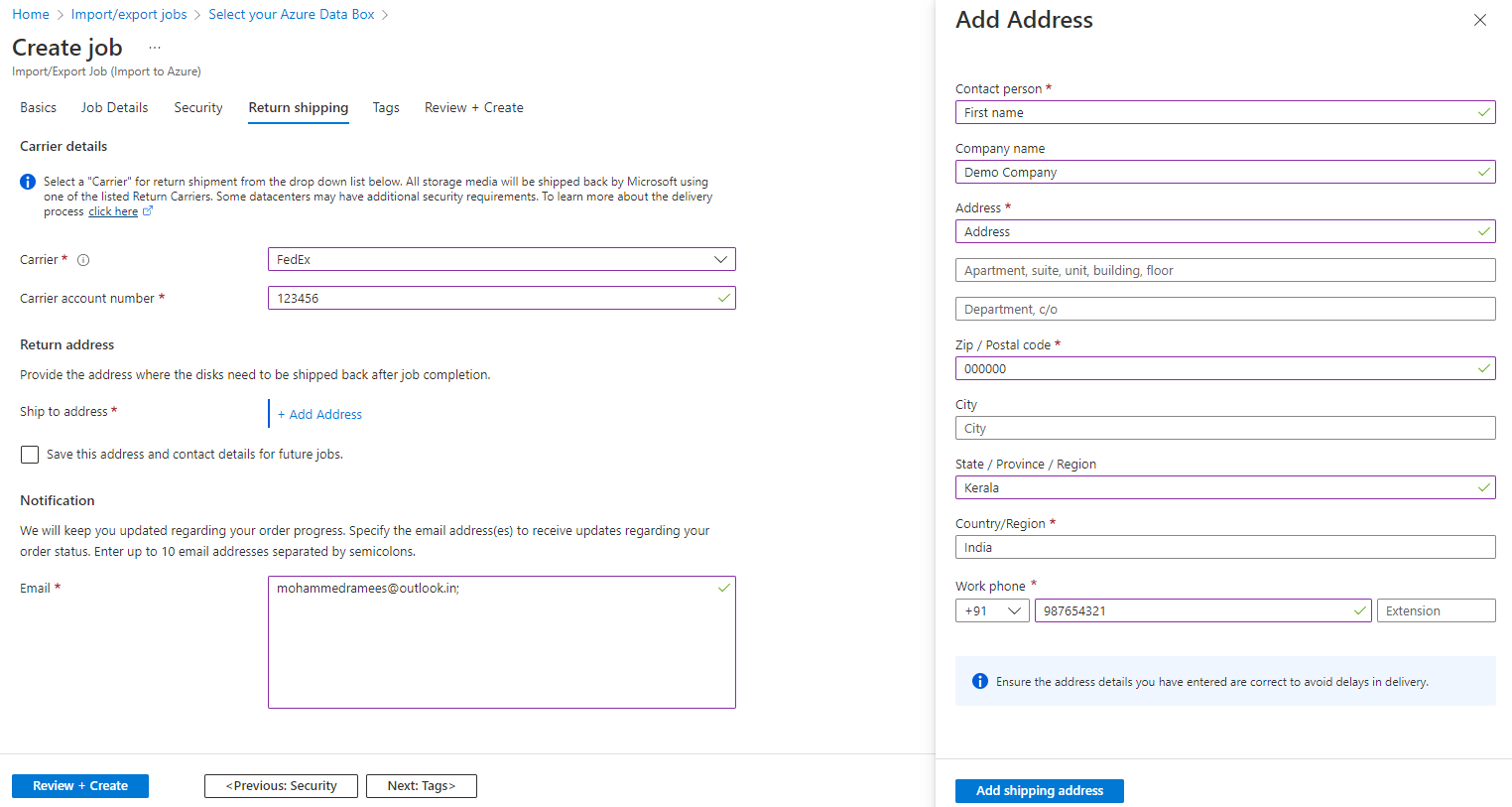
Task: Click the info icon next to Carrier label
Action: tap(83, 260)
